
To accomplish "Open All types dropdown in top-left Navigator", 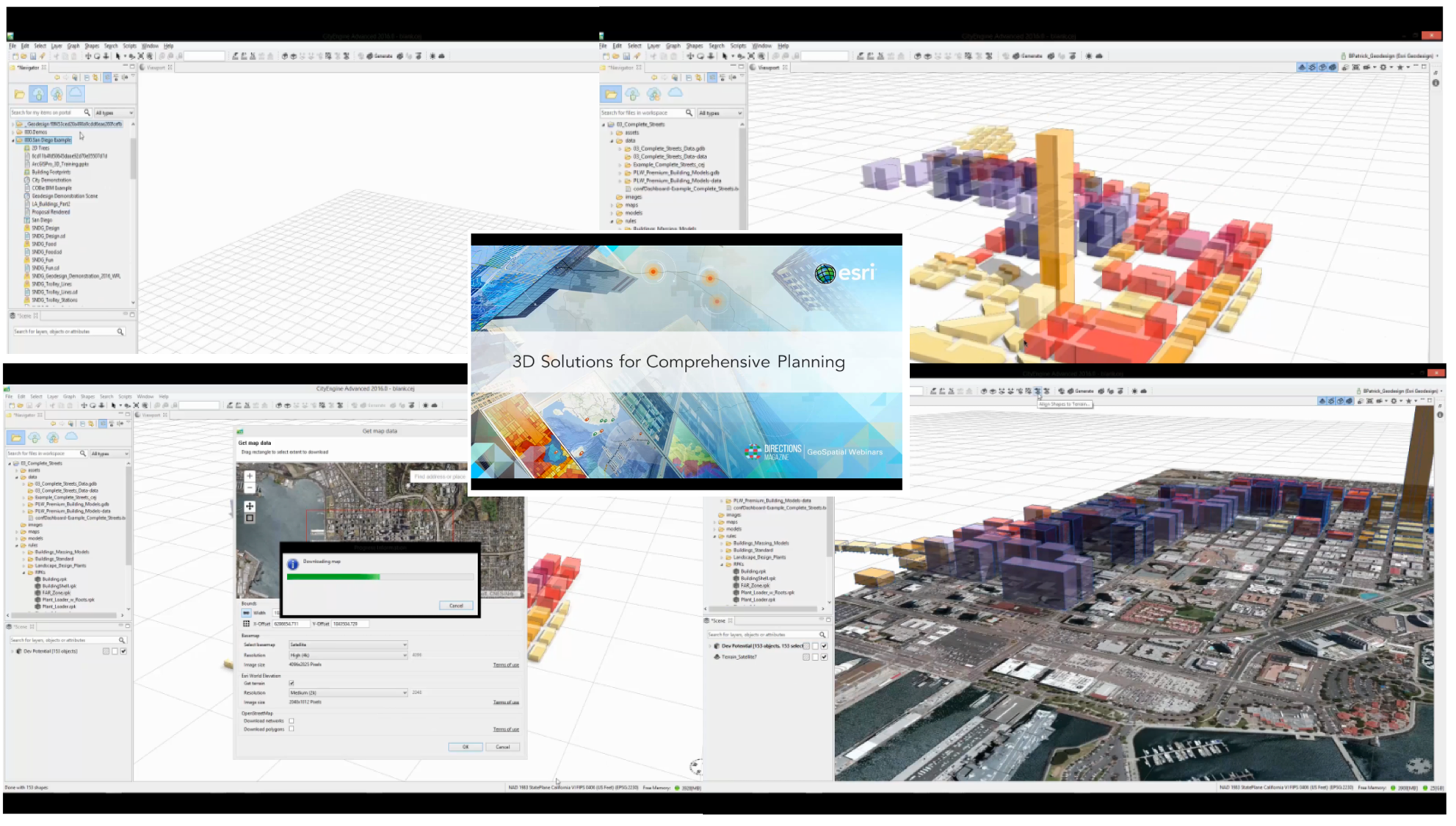I will point(114,112).
